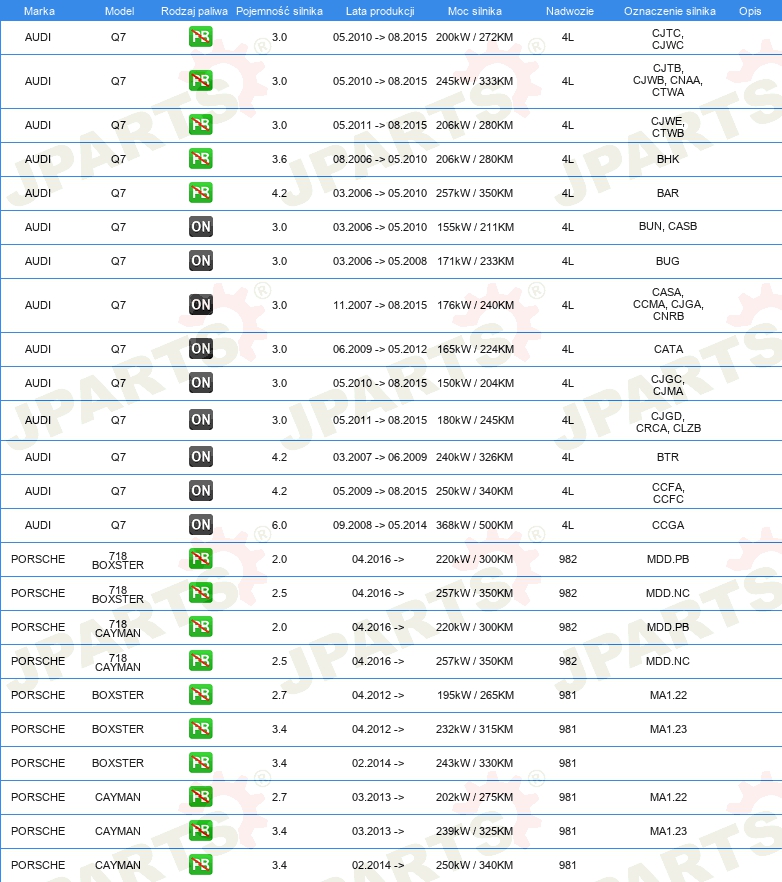The width and height of the screenshot is (782, 882).
Task: Click ON diesel icon in CCGA 6.0 row
Action: 200,525
